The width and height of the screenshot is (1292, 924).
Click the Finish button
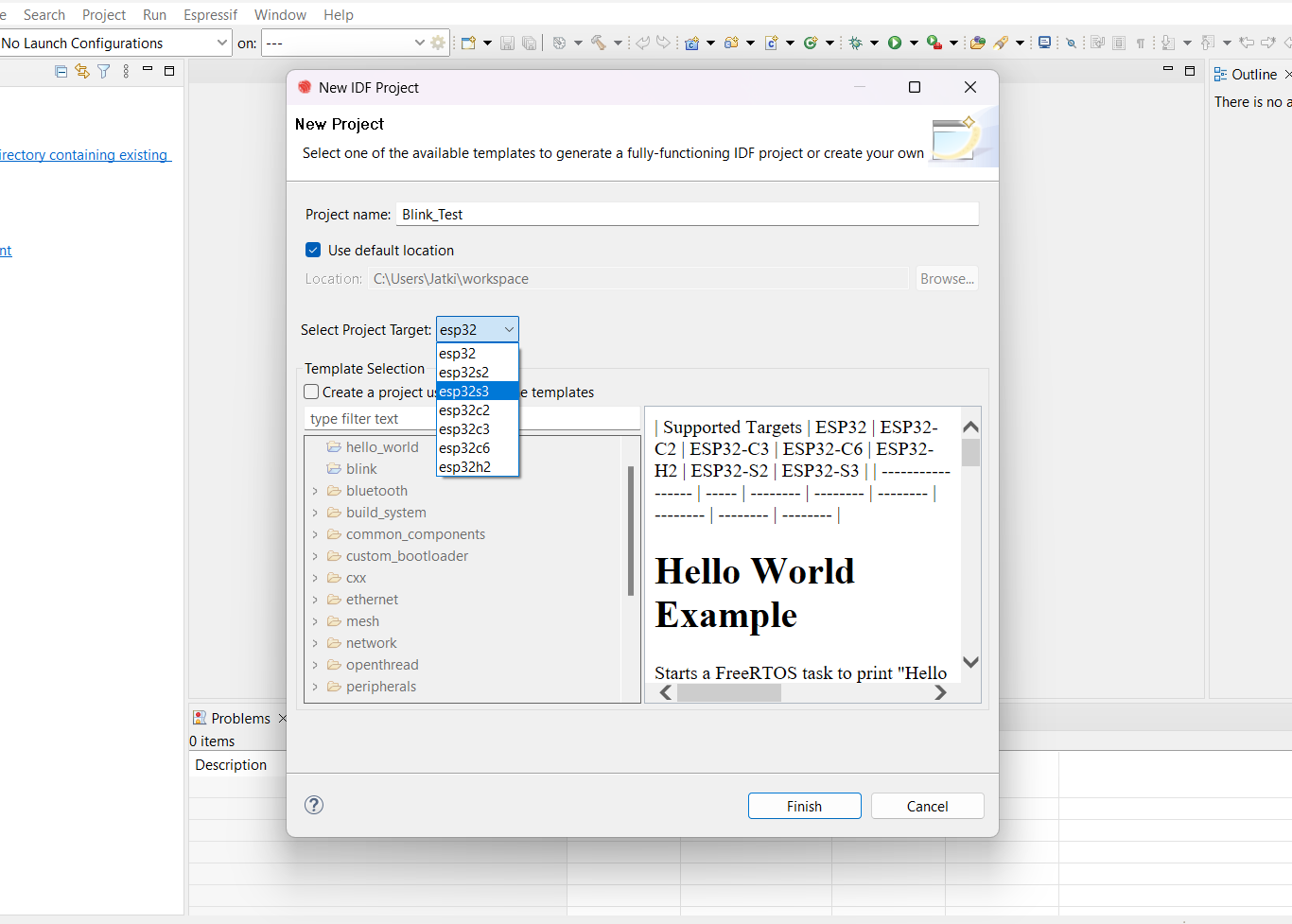(x=805, y=806)
